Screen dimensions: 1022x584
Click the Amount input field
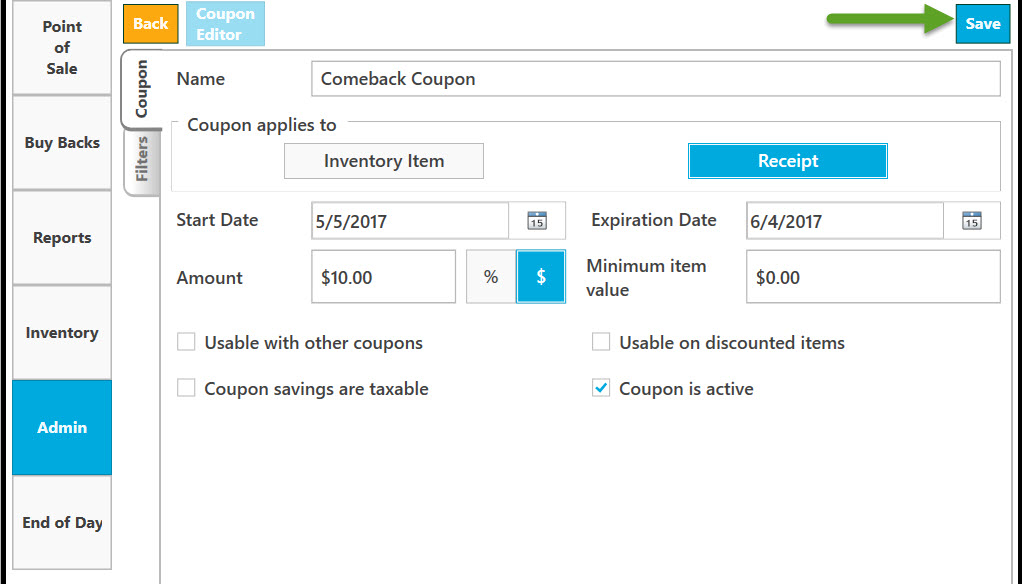383,277
